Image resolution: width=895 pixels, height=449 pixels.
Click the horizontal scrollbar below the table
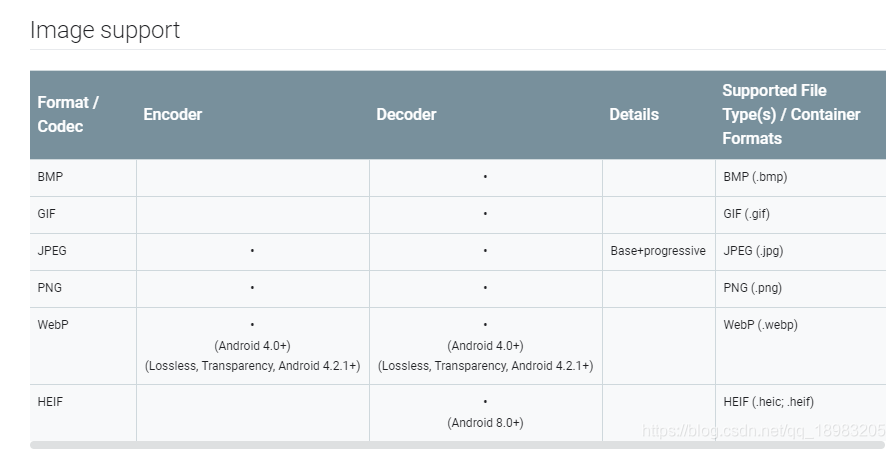coord(458,445)
